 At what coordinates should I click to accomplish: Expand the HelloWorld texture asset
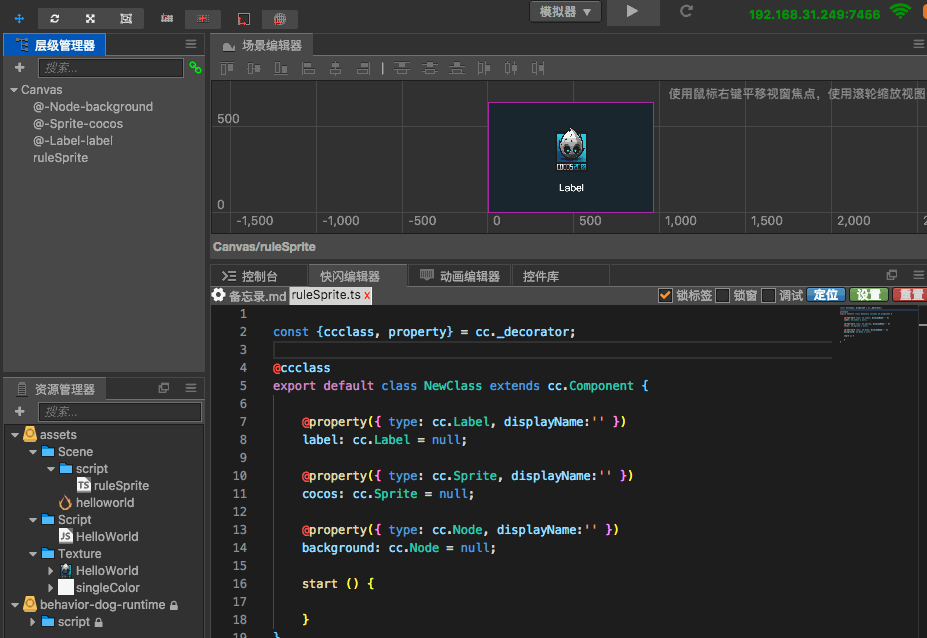tap(51, 570)
